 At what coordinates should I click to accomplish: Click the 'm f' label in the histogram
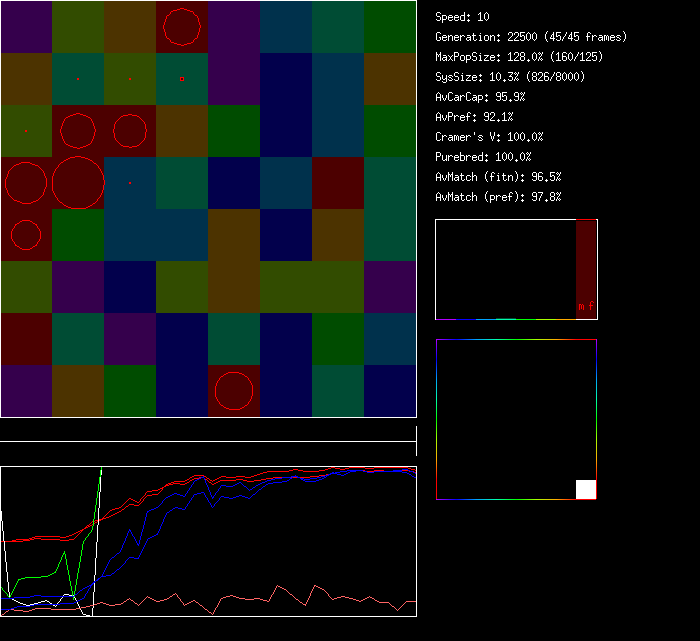click(585, 307)
